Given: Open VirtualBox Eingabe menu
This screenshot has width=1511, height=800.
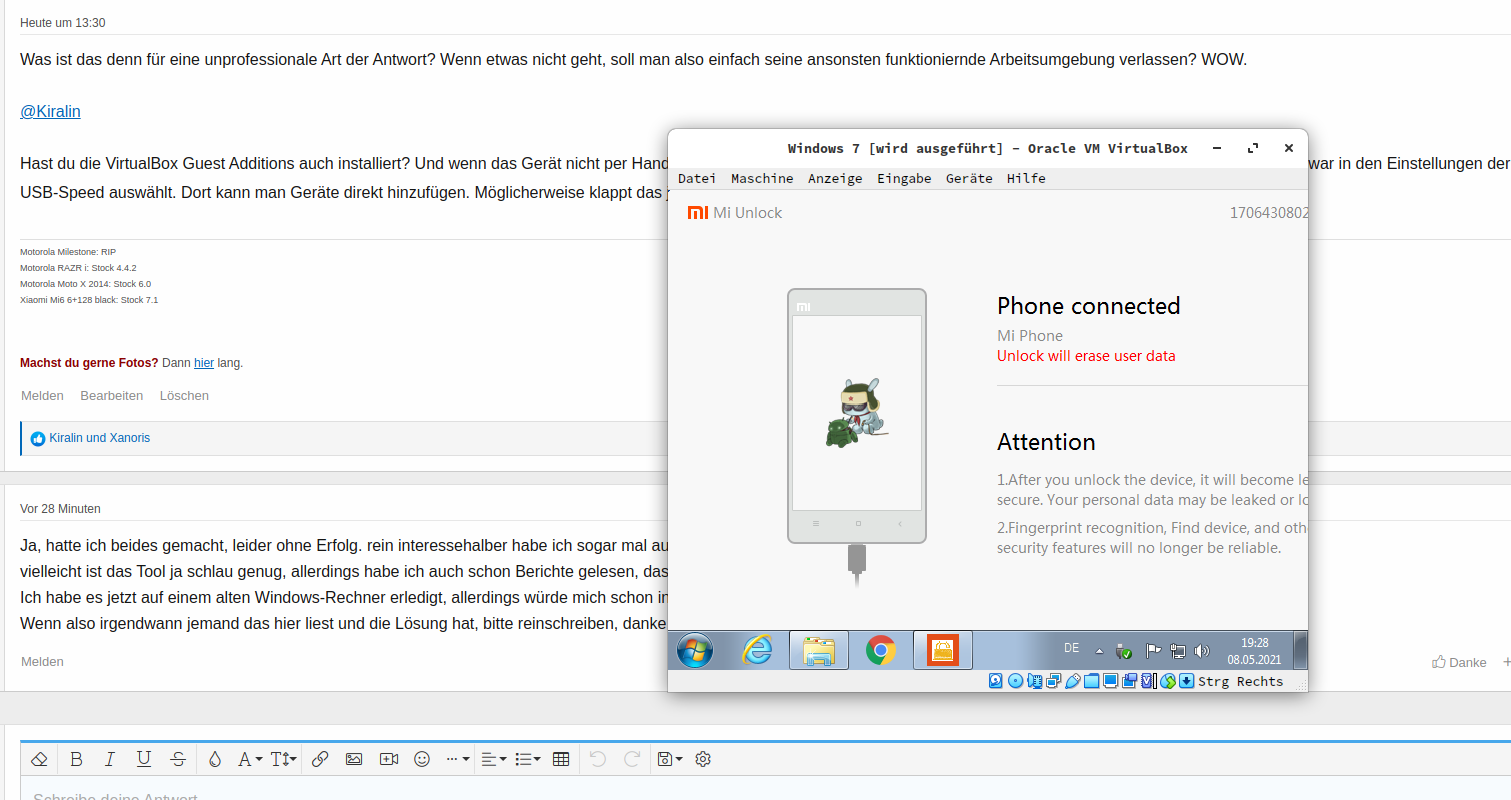Looking at the screenshot, I should click(904, 178).
